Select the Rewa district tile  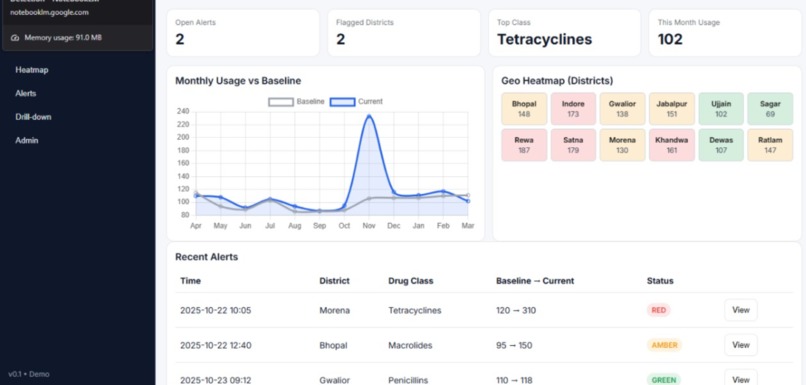(x=524, y=145)
